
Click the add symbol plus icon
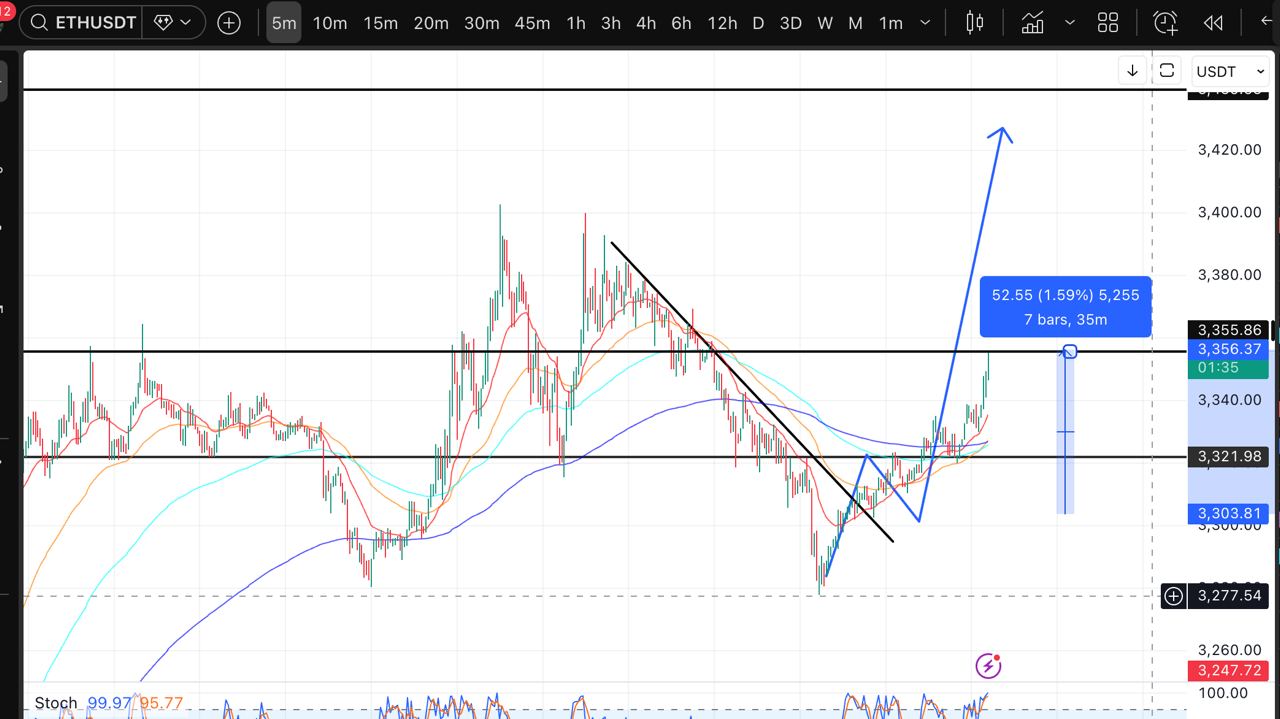(x=229, y=22)
